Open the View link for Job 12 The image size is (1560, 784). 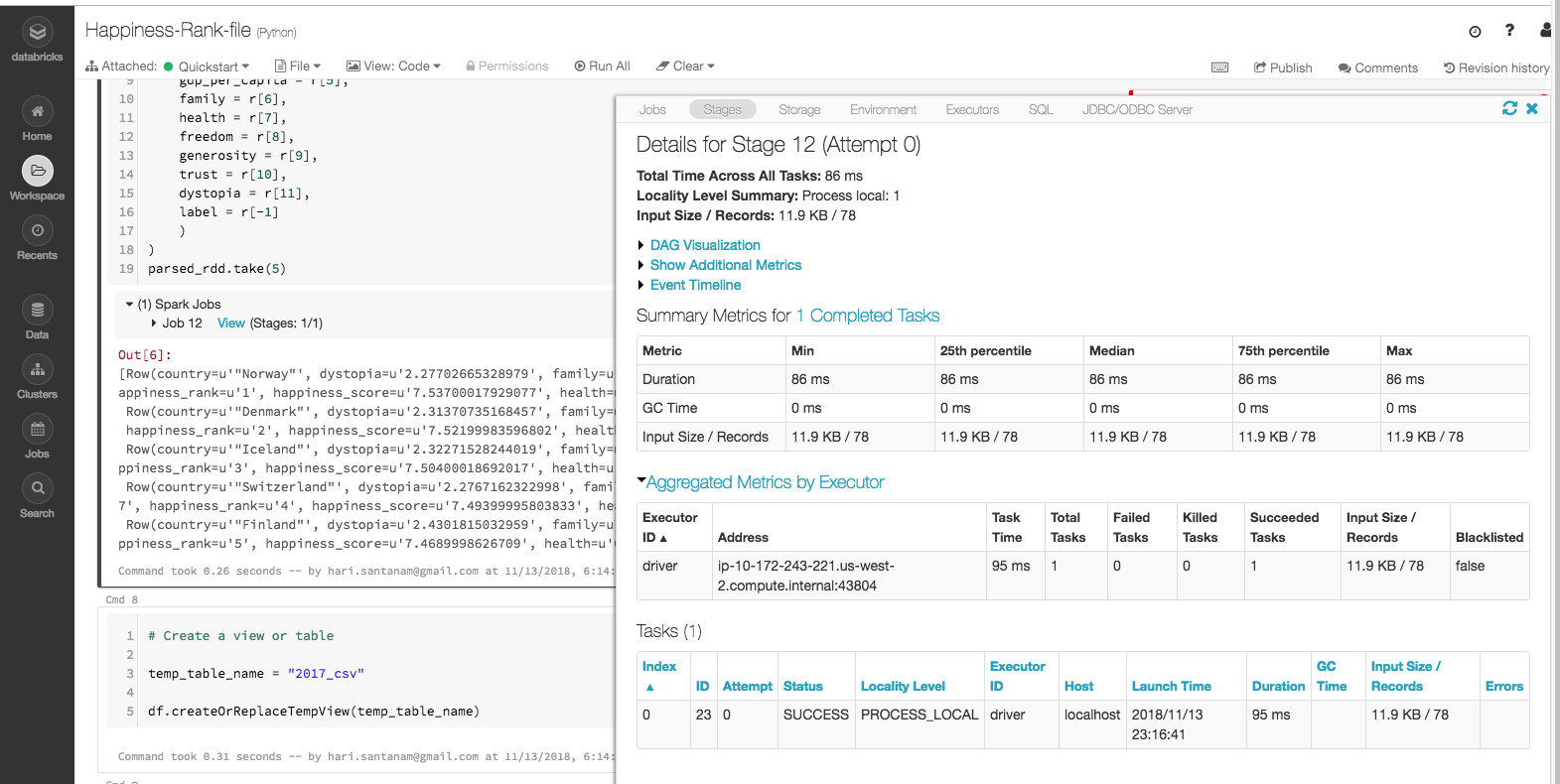click(x=230, y=324)
